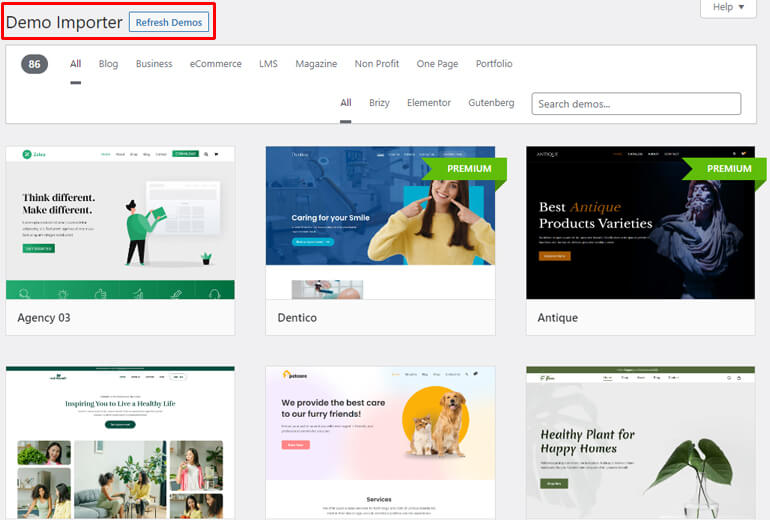Click the Refresh Demos button
Image resolution: width=770 pixels, height=520 pixels.
pos(168,23)
